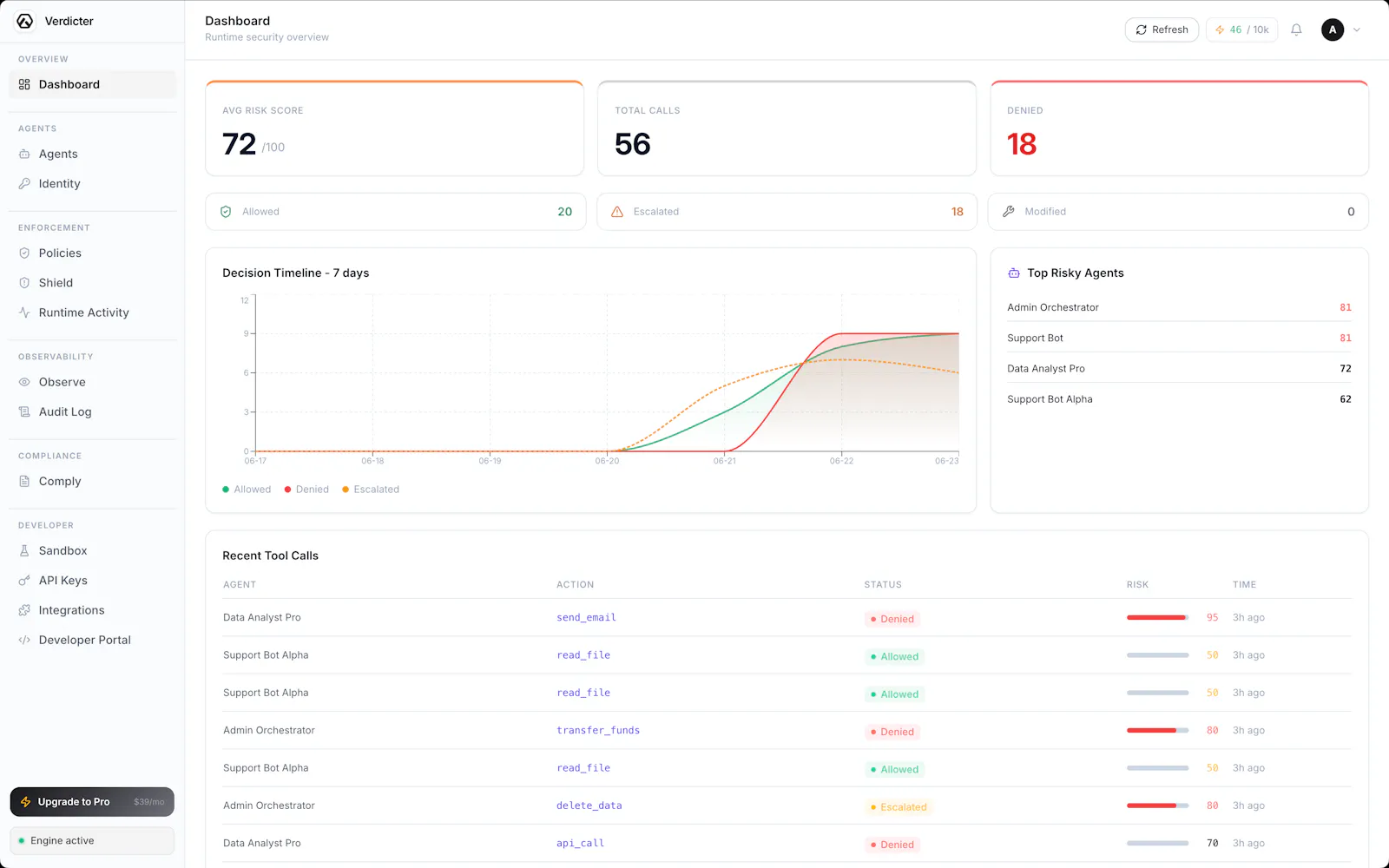1389x868 pixels.
Task: Click the Top Risky Agents robot icon
Action: point(1014,273)
